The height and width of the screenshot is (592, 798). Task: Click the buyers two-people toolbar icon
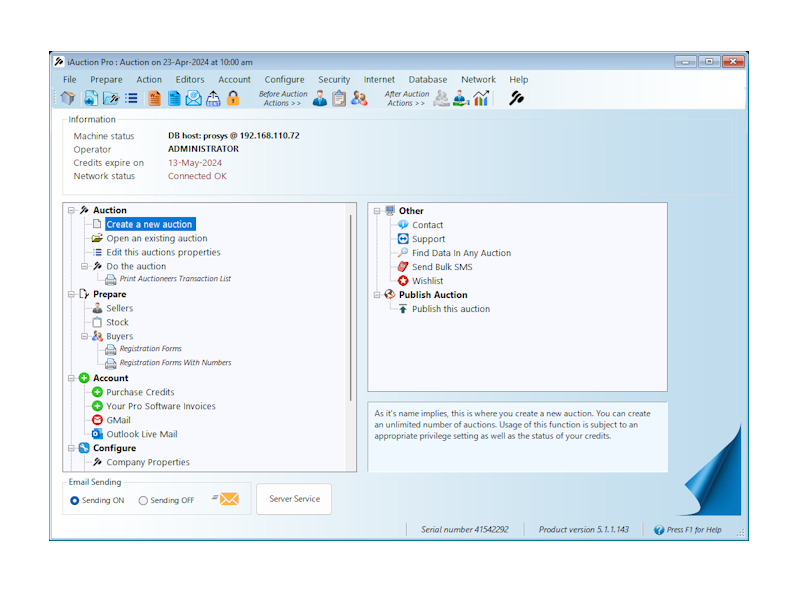359,98
